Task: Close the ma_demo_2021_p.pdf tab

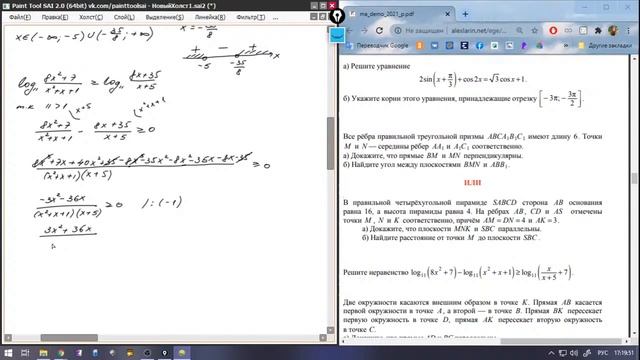Action: point(447,14)
